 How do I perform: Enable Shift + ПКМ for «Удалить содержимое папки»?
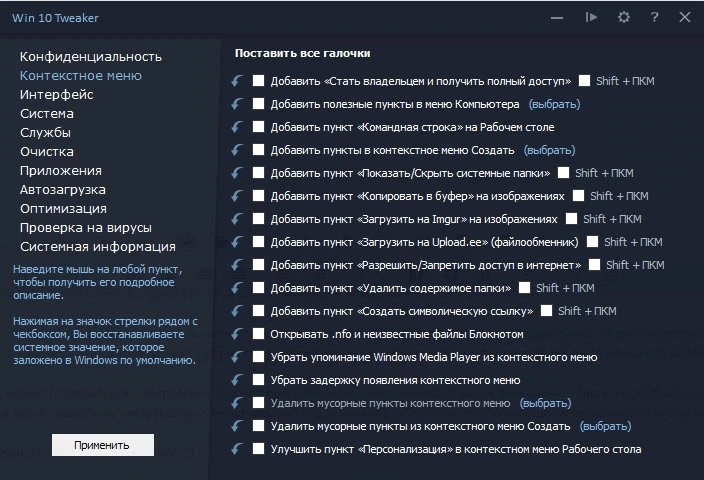(524, 287)
